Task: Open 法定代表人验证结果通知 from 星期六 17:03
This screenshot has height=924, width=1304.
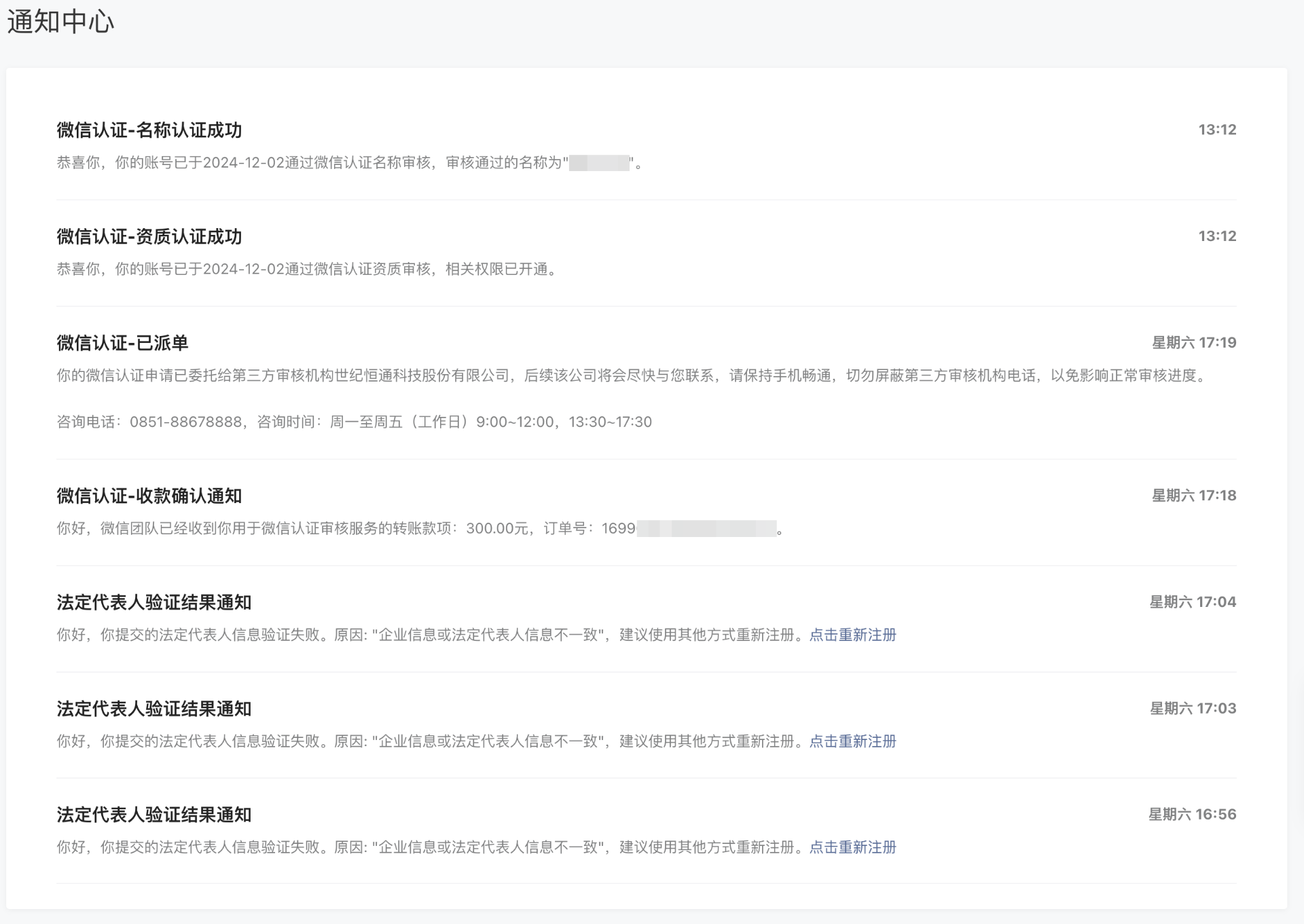Action: [154, 709]
